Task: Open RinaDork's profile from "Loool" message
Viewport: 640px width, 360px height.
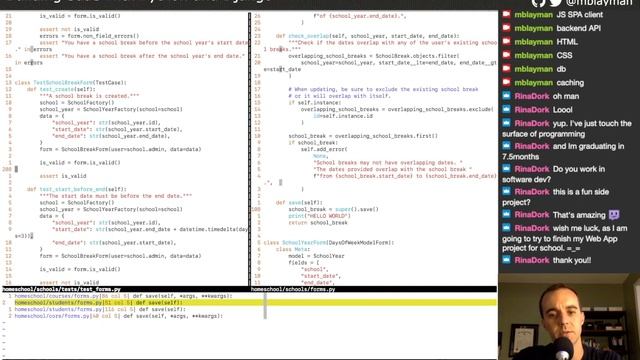Action: coord(532,109)
